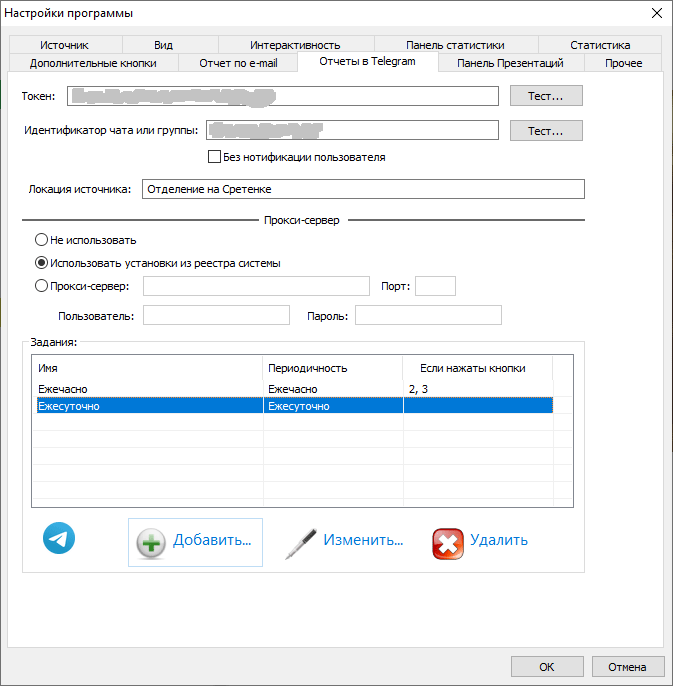Click the pen Edit icon
Image resolution: width=673 pixels, height=686 pixels.
pyautogui.click(x=300, y=542)
